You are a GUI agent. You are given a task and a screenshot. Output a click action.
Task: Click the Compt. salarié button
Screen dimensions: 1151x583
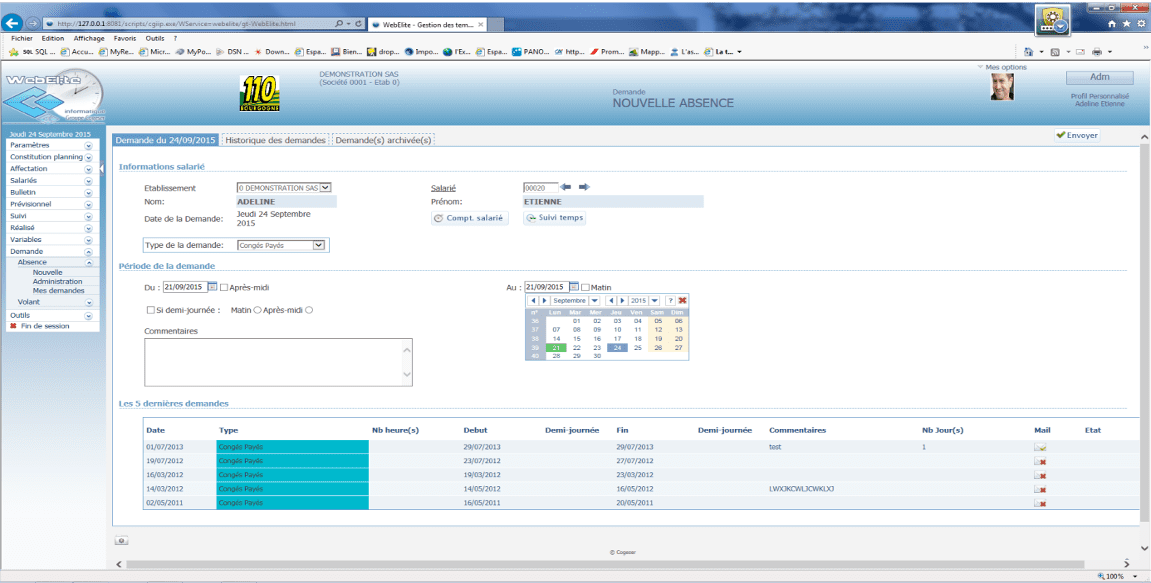click(x=469, y=218)
